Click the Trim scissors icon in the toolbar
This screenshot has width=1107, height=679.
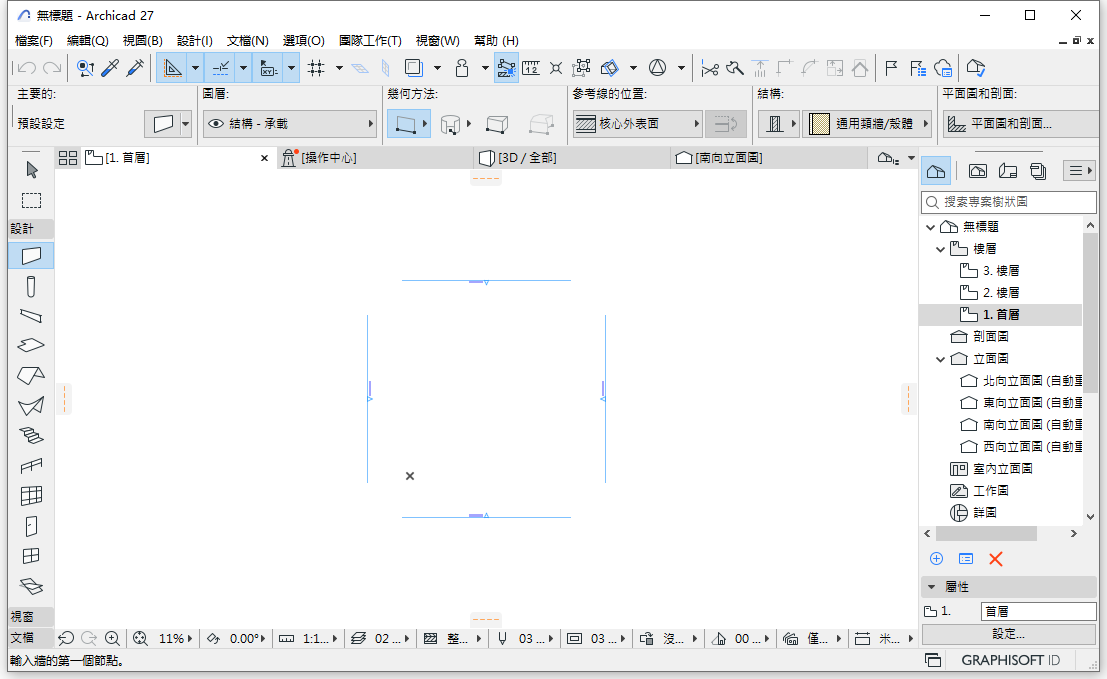pyautogui.click(x=710, y=68)
